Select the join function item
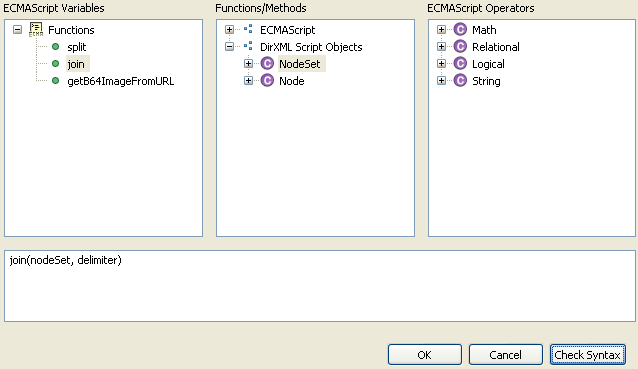The image size is (638, 369). [76, 64]
